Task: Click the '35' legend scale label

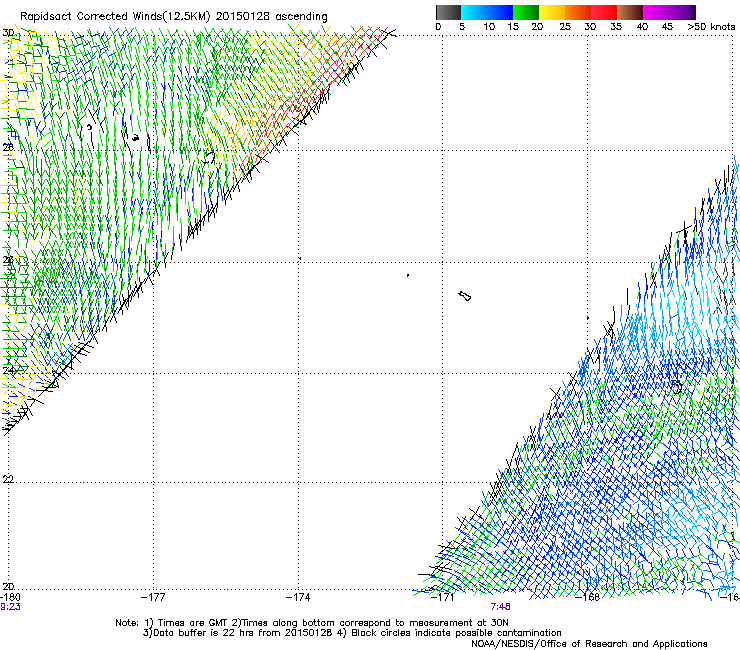Action: [616, 27]
